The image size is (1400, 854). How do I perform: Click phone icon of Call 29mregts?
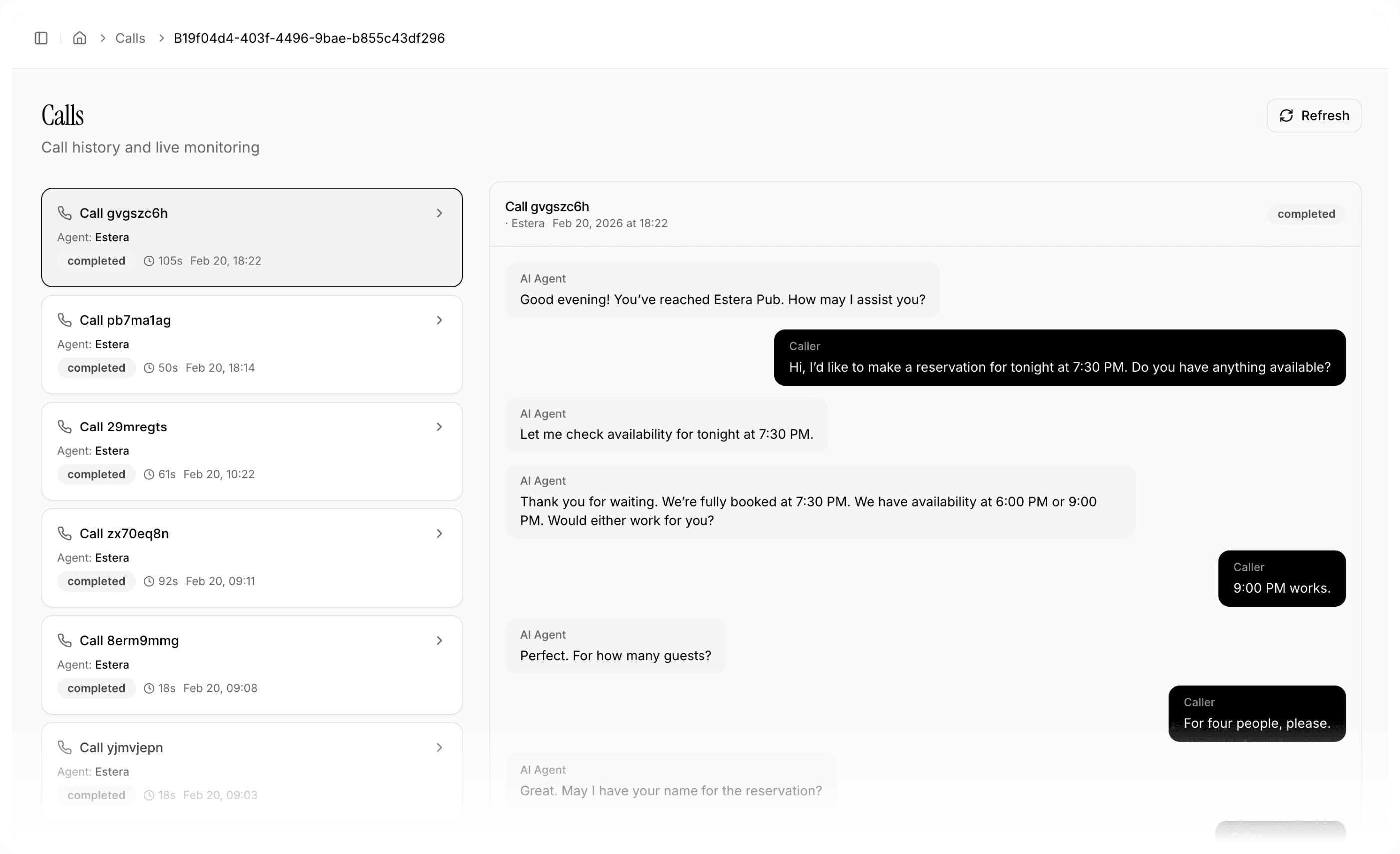click(x=65, y=427)
